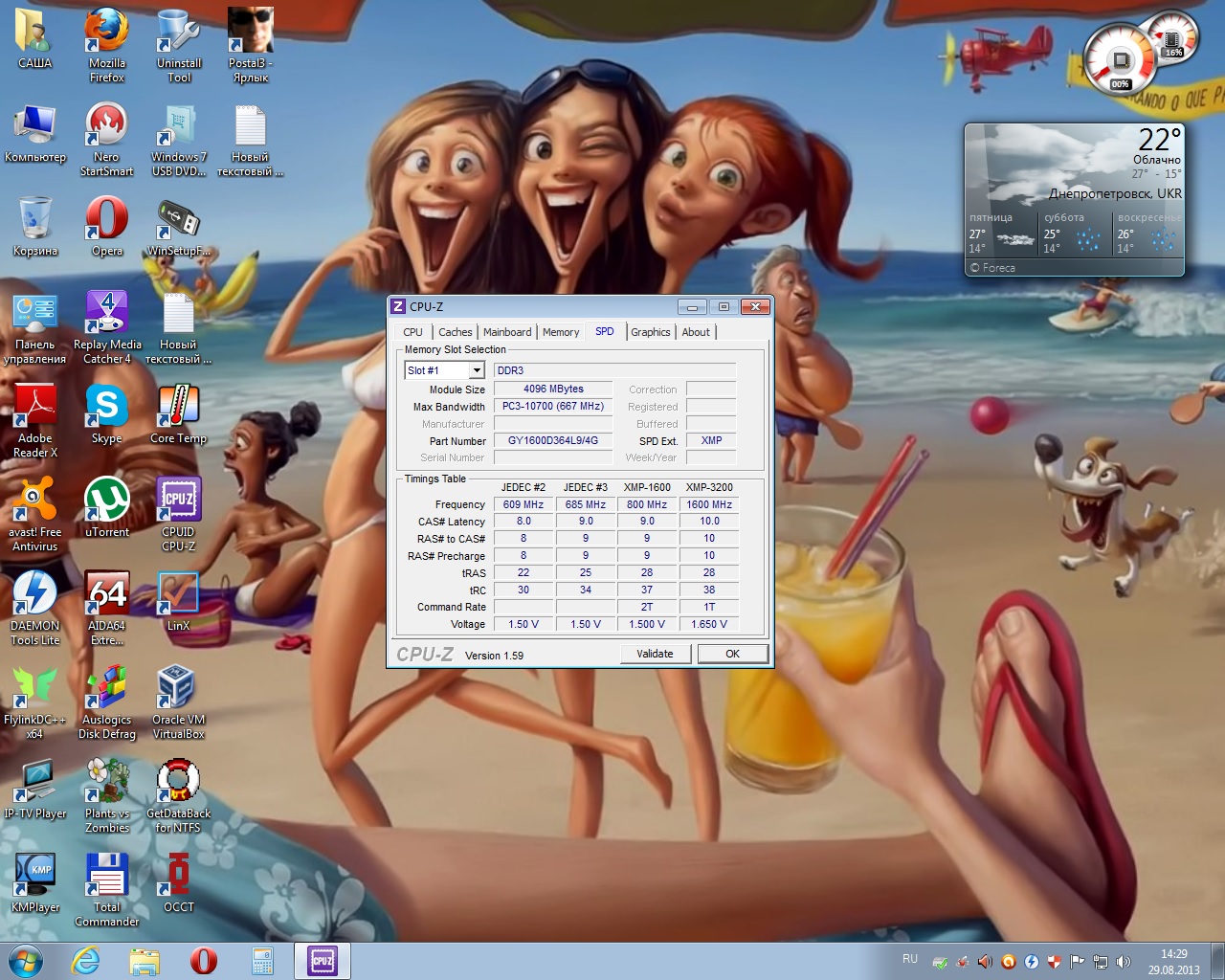Screen dimensions: 1225x980
Task: Open the About tab in CPU-Z
Action: click(696, 332)
